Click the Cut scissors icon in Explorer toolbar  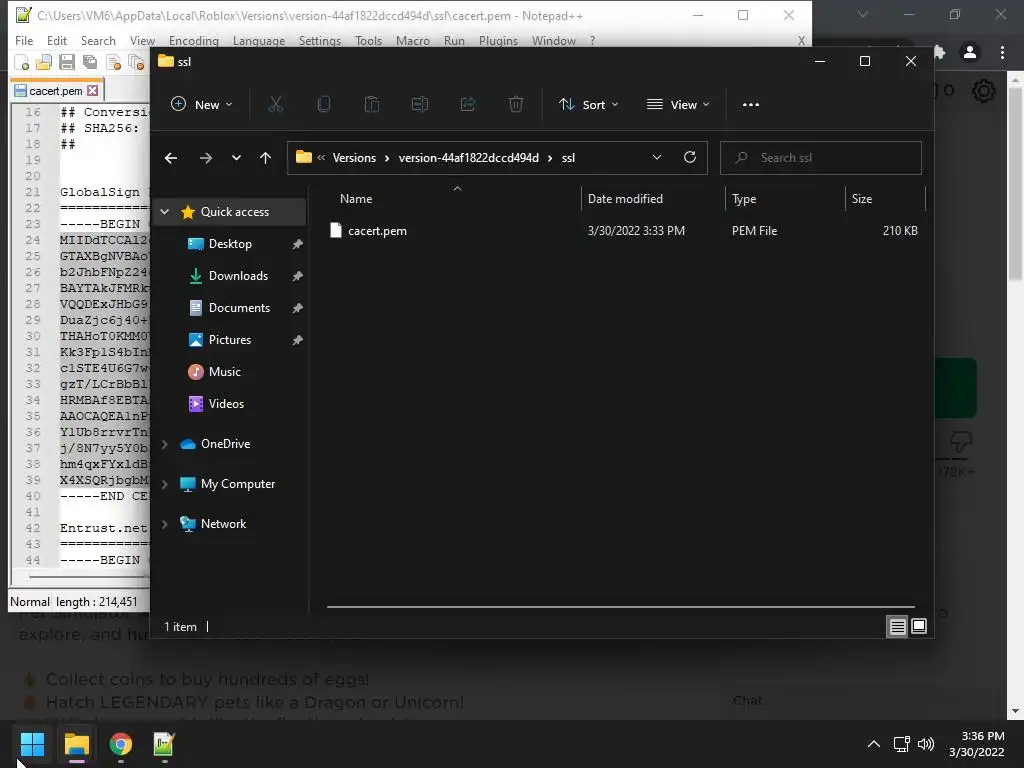(276, 104)
